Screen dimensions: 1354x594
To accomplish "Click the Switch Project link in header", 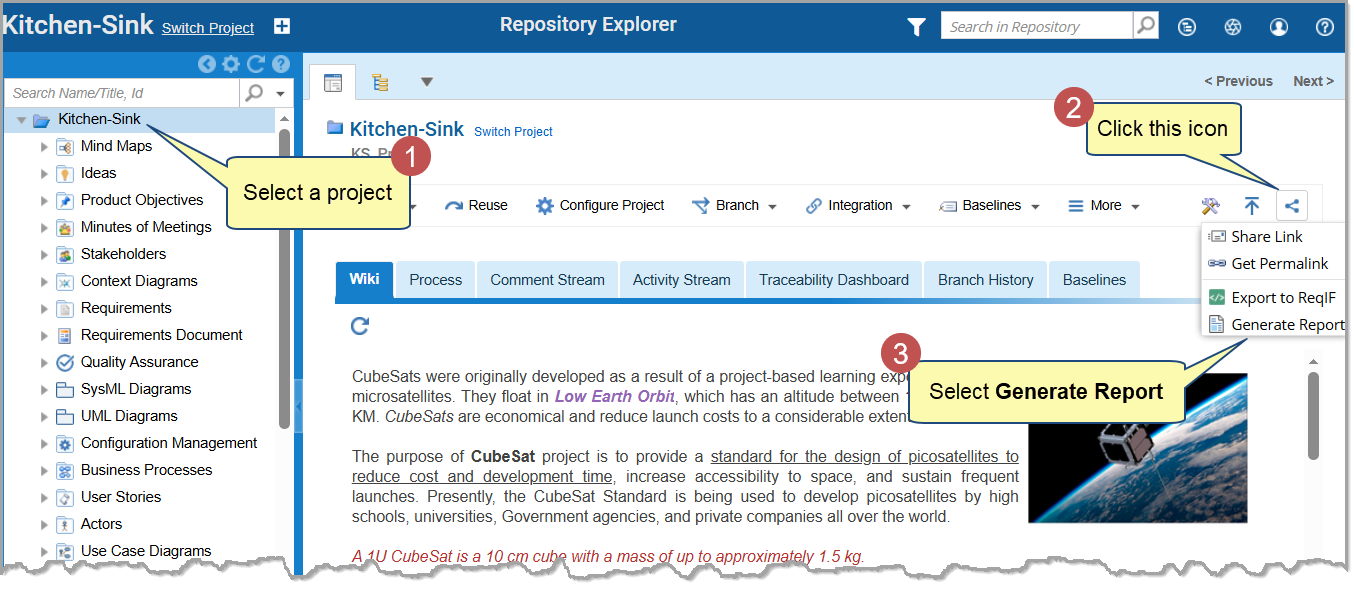I will tap(208, 28).
